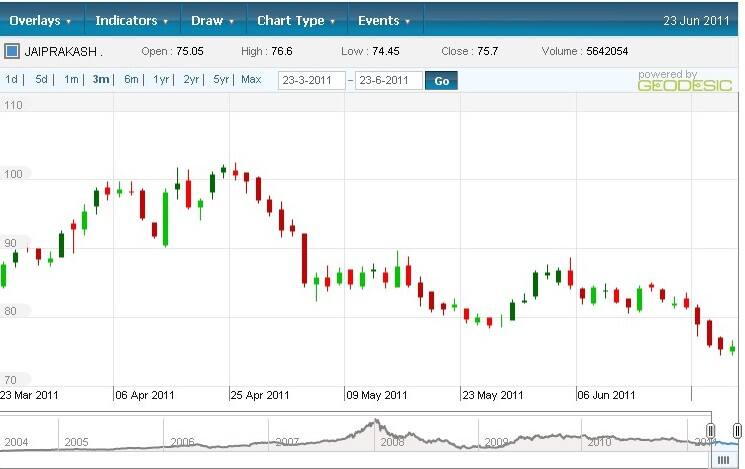This screenshot has height=469, width=745.
Task: Select the 1d time range
Action: pos(12,80)
